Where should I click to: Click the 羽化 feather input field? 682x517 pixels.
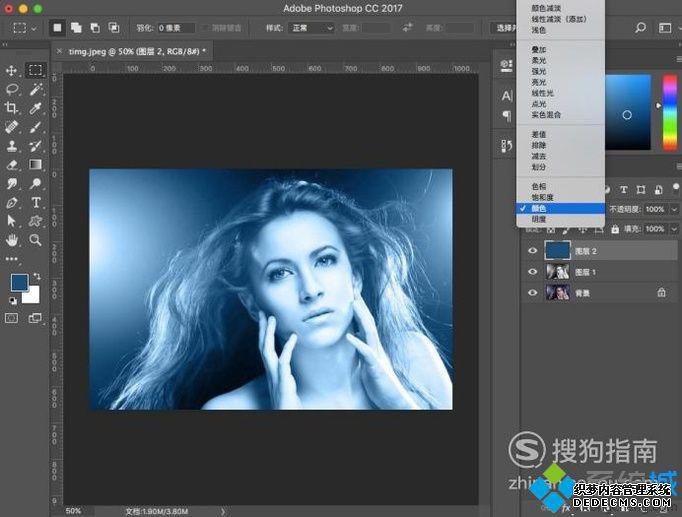[x=176, y=28]
